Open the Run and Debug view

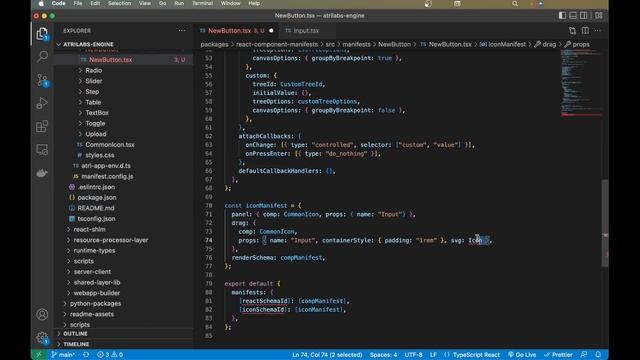tap(42, 103)
